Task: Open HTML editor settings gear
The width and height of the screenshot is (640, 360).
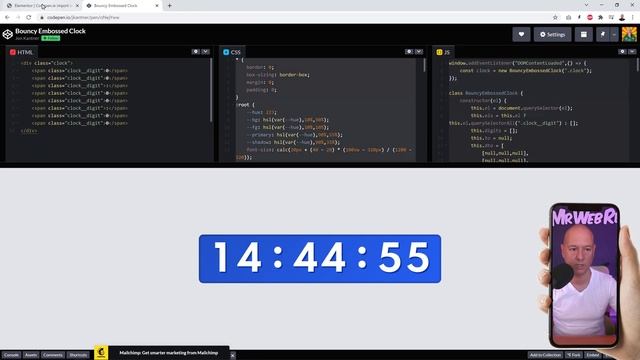Action: click(196, 52)
